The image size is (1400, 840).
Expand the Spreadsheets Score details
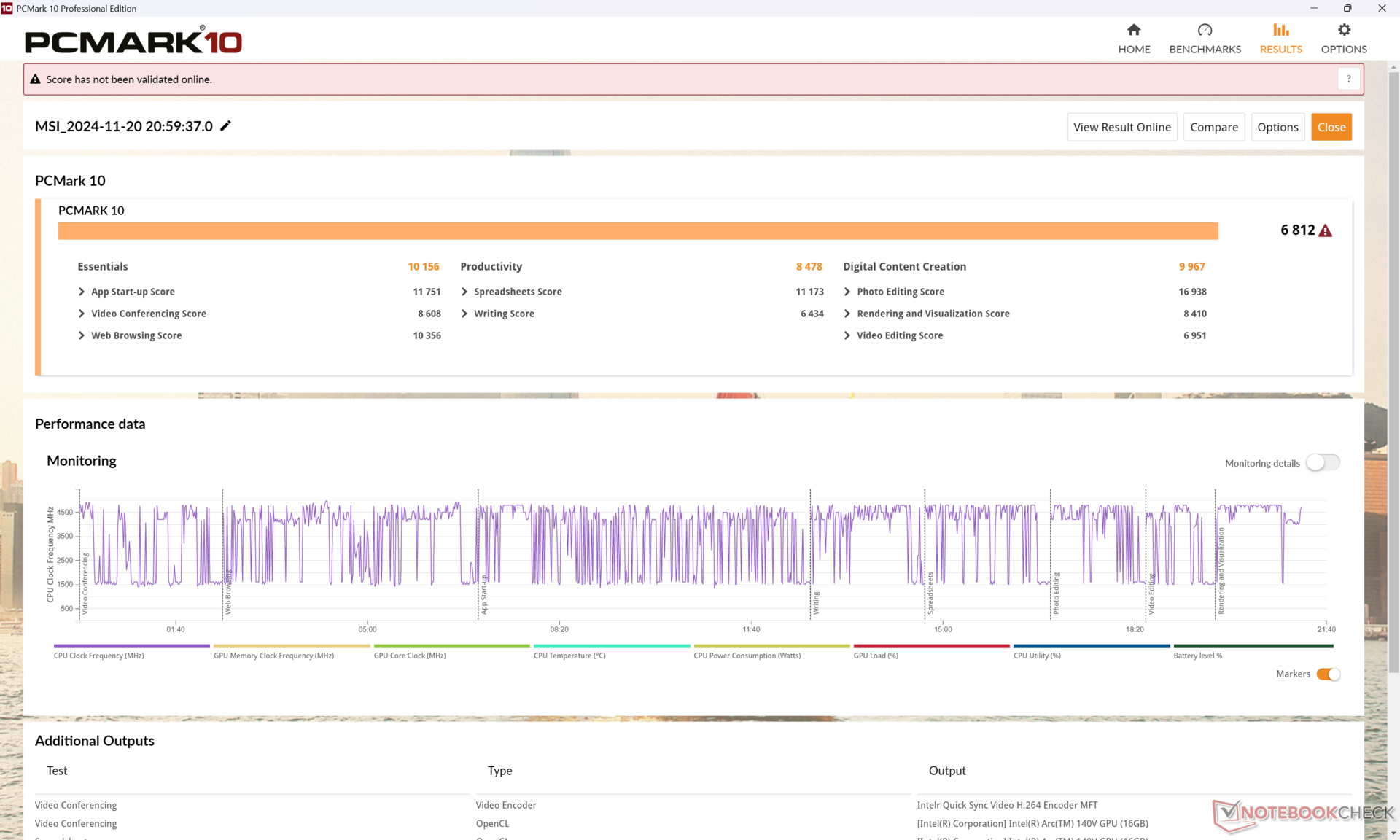tap(464, 292)
